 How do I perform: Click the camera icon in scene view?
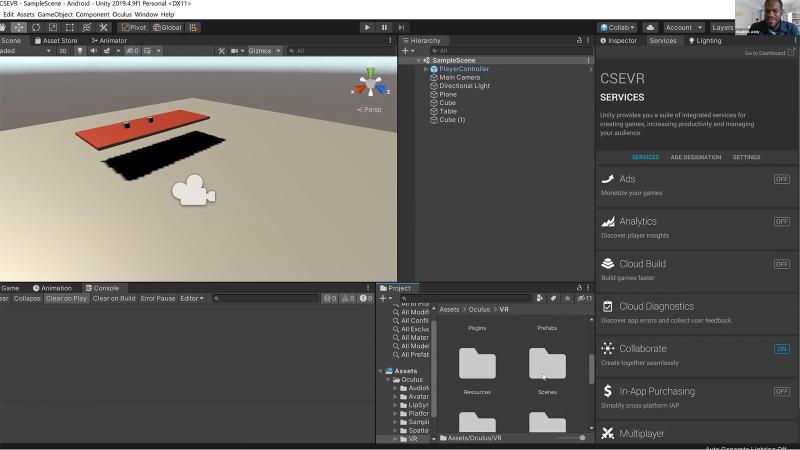(x=194, y=192)
